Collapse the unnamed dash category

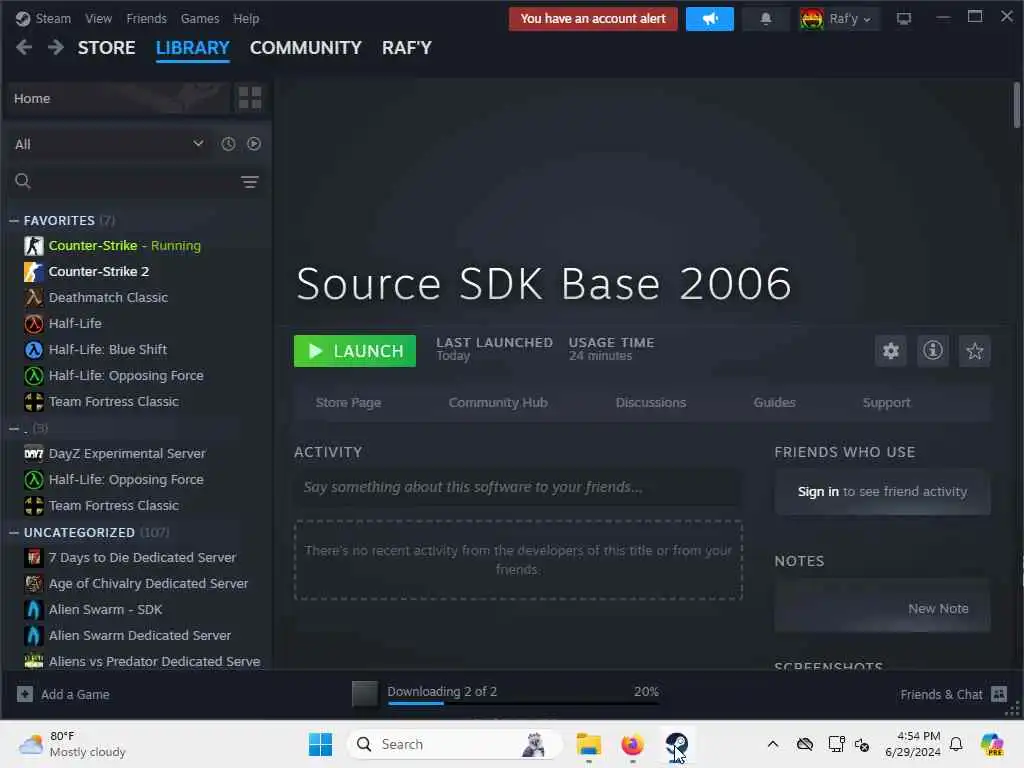pyautogui.click(x=14, y=428)
